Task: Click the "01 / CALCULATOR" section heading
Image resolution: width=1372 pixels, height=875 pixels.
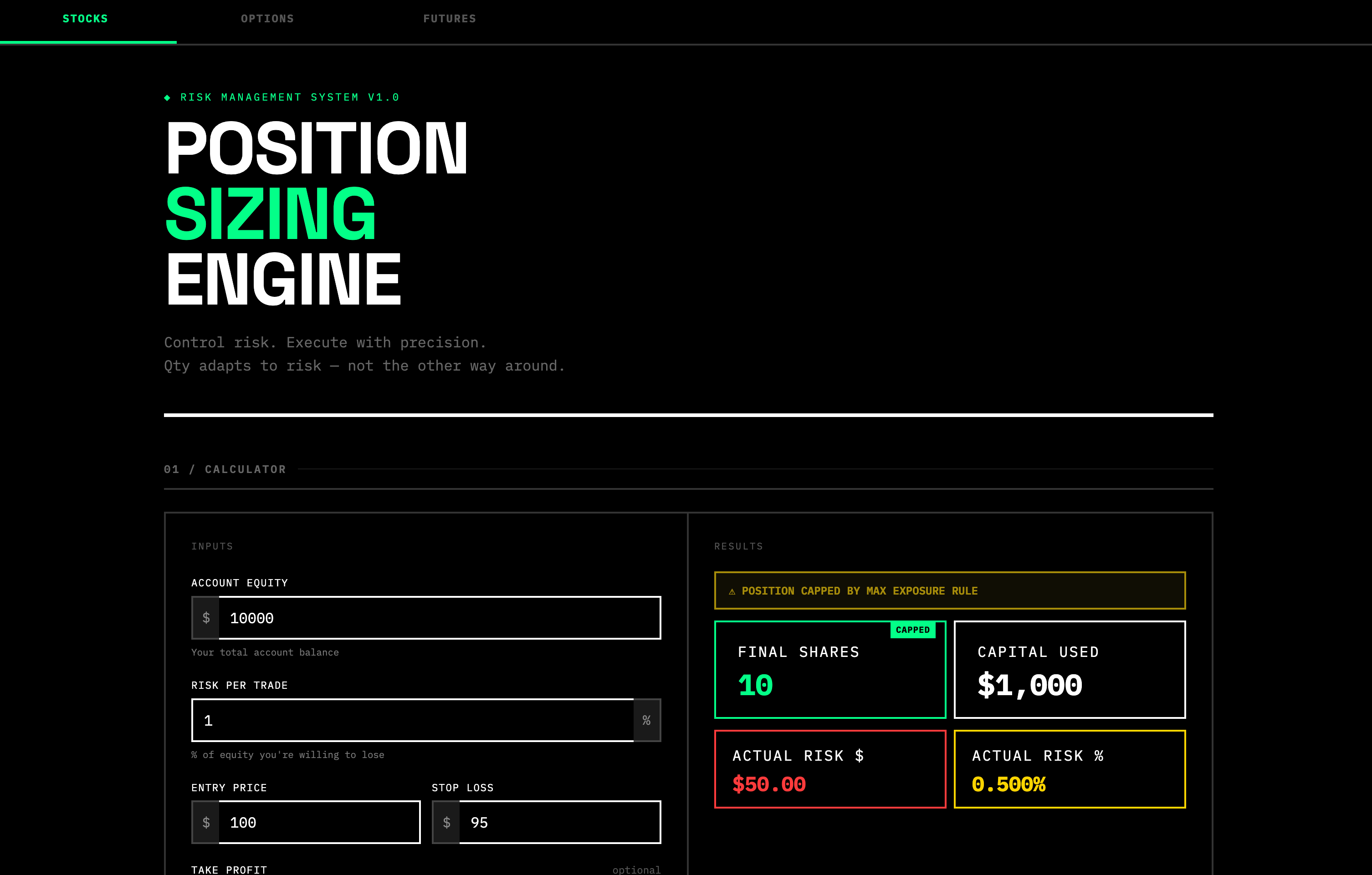Action: coord(225,469)
